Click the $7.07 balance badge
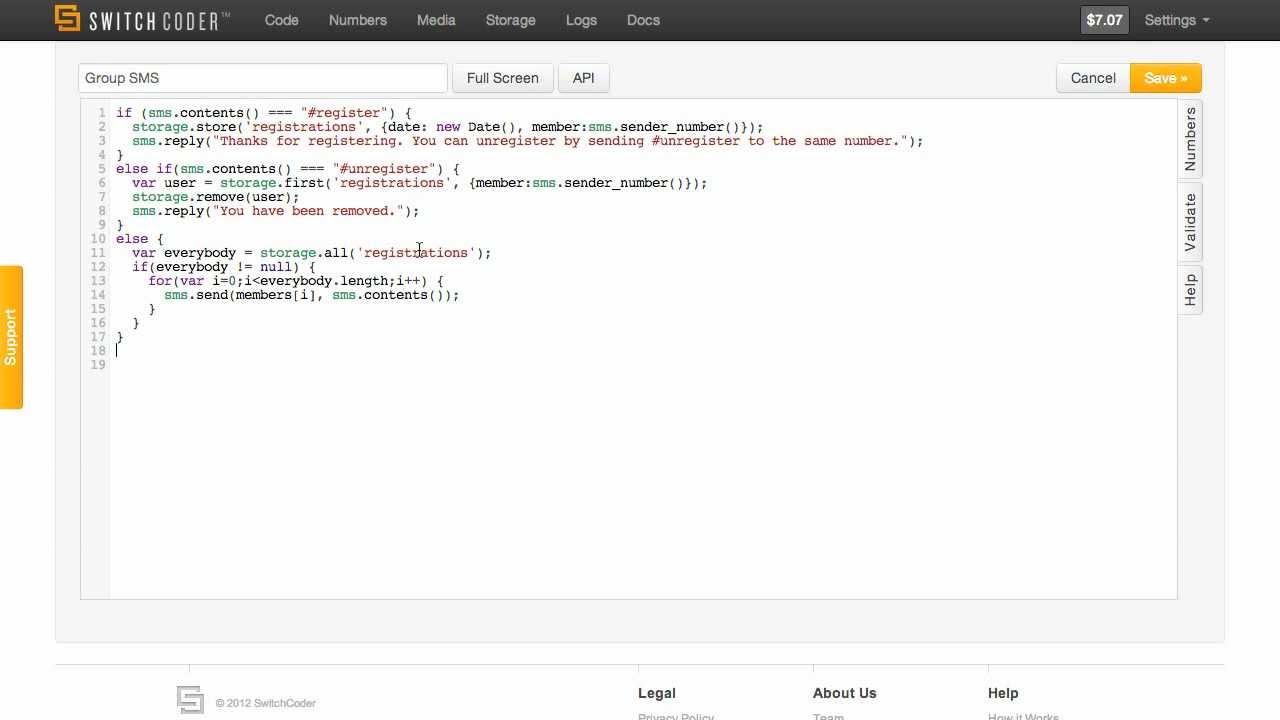Image resolution: width=1280 pixels, height=720 pixels. click(1104, 20)
